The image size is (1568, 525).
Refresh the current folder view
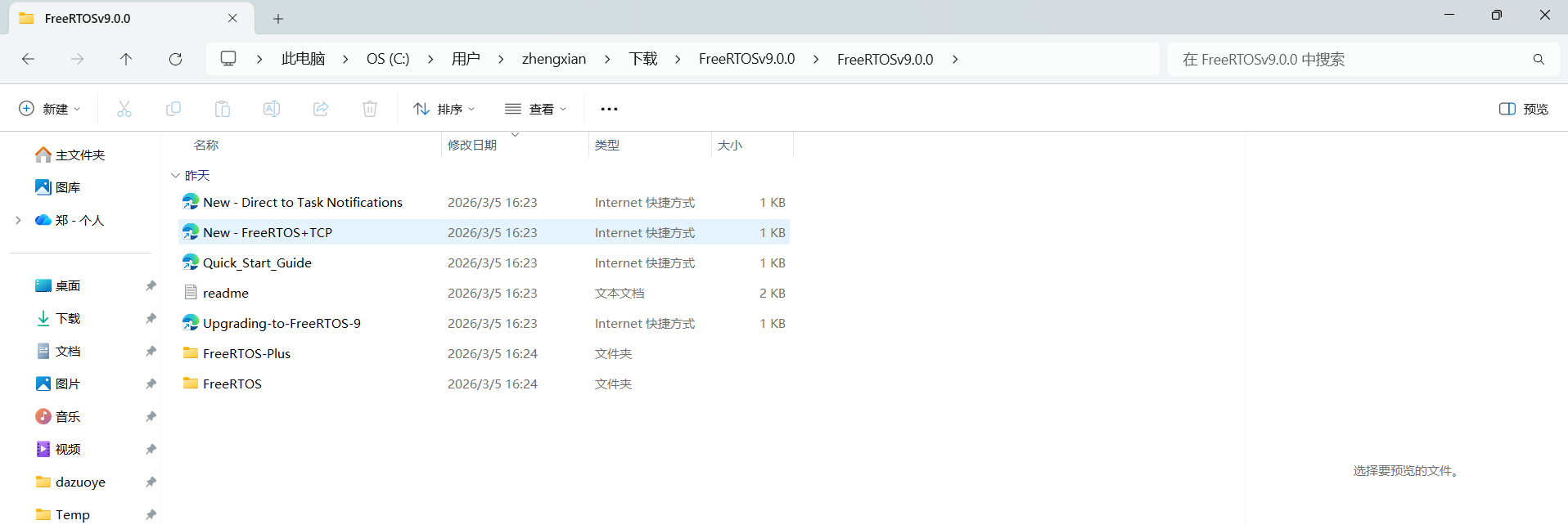(175, 59)
